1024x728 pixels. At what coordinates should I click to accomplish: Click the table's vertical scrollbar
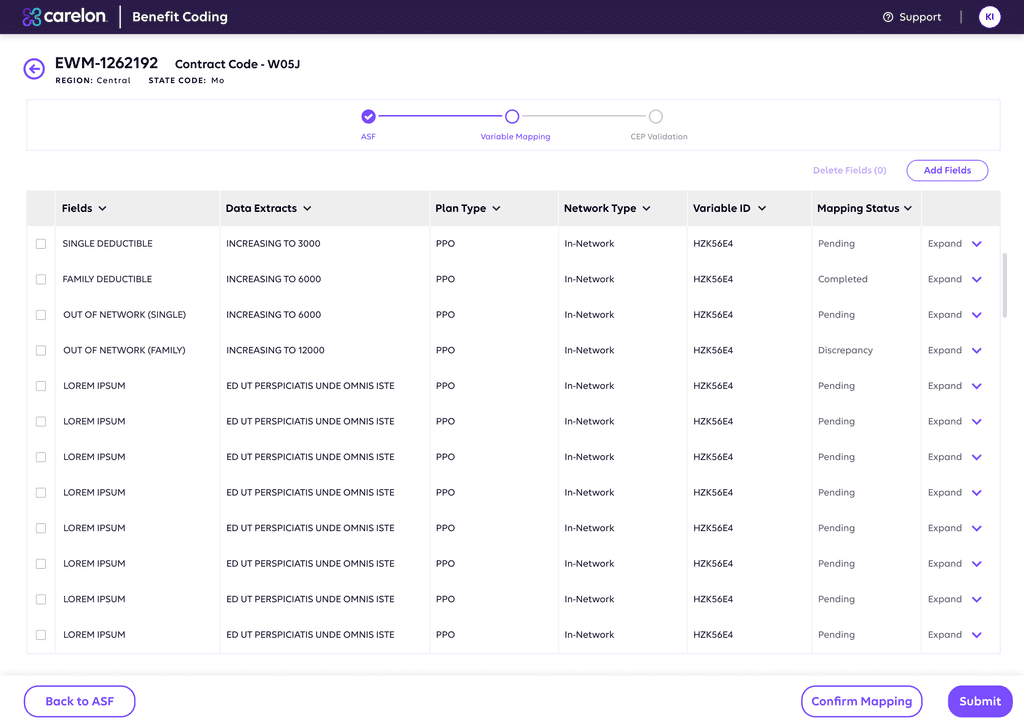coord(1004,285)
